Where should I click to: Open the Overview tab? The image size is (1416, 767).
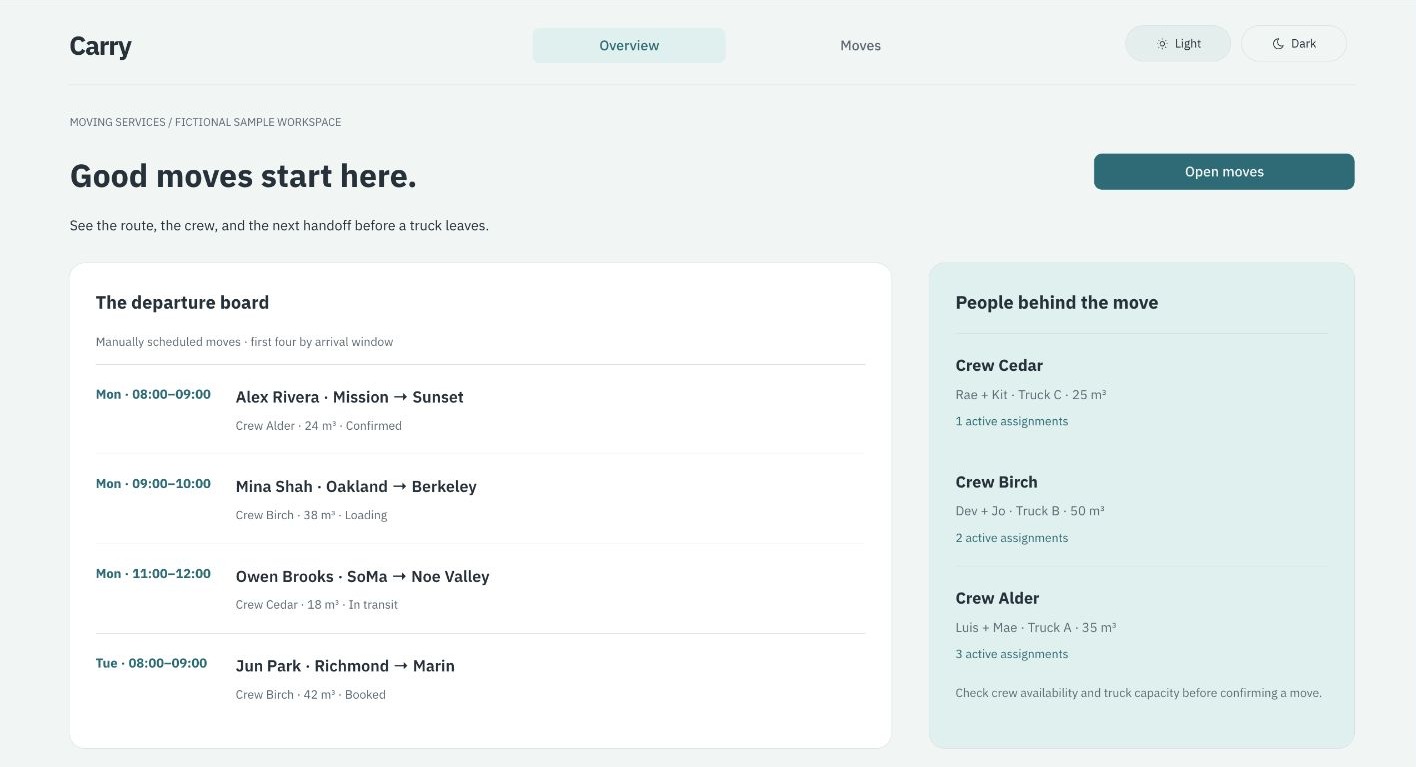(x=629, y=45)
